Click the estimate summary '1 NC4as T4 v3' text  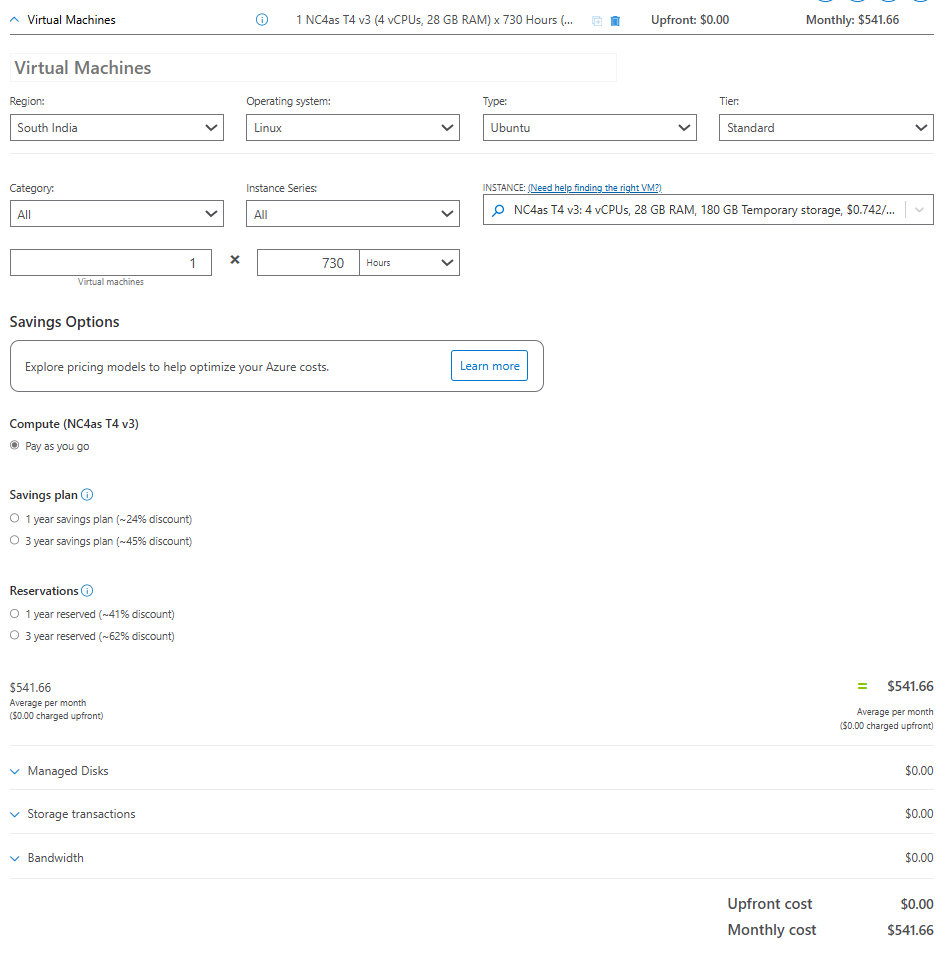434,20
